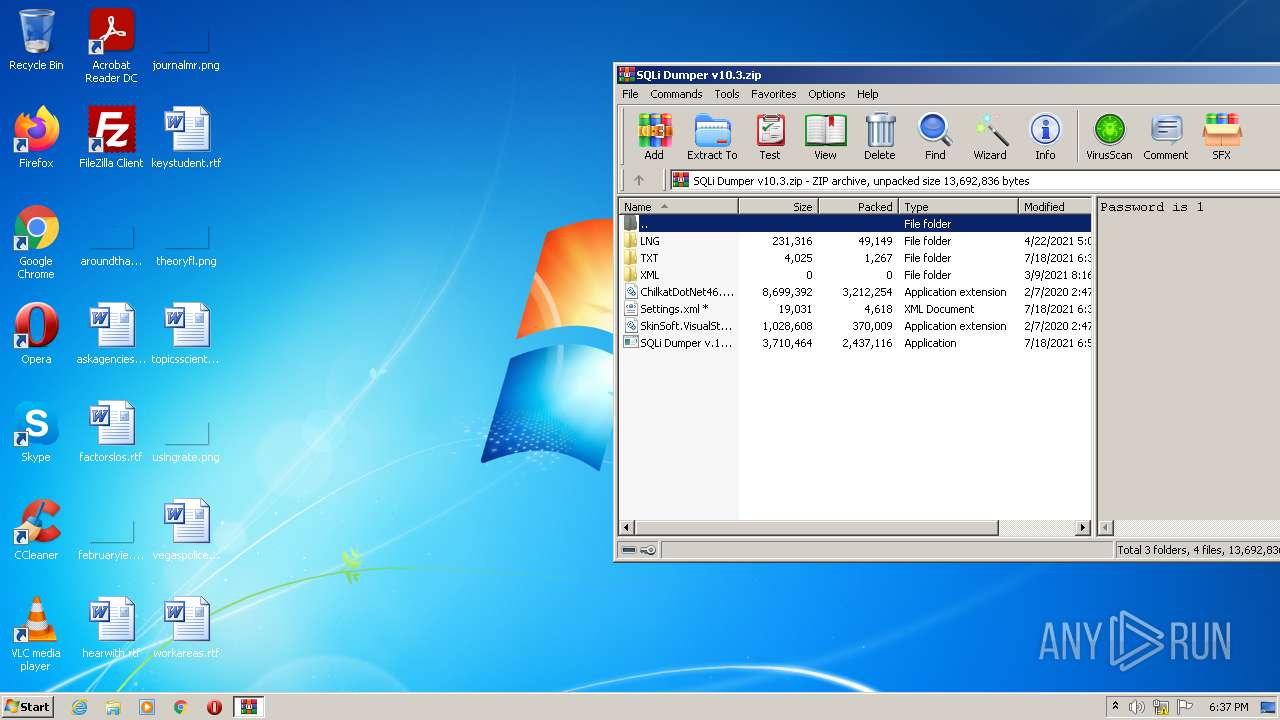Select the Settings.xml file
This screenshot has width=1280, height=720.
(x=856, y=309)
